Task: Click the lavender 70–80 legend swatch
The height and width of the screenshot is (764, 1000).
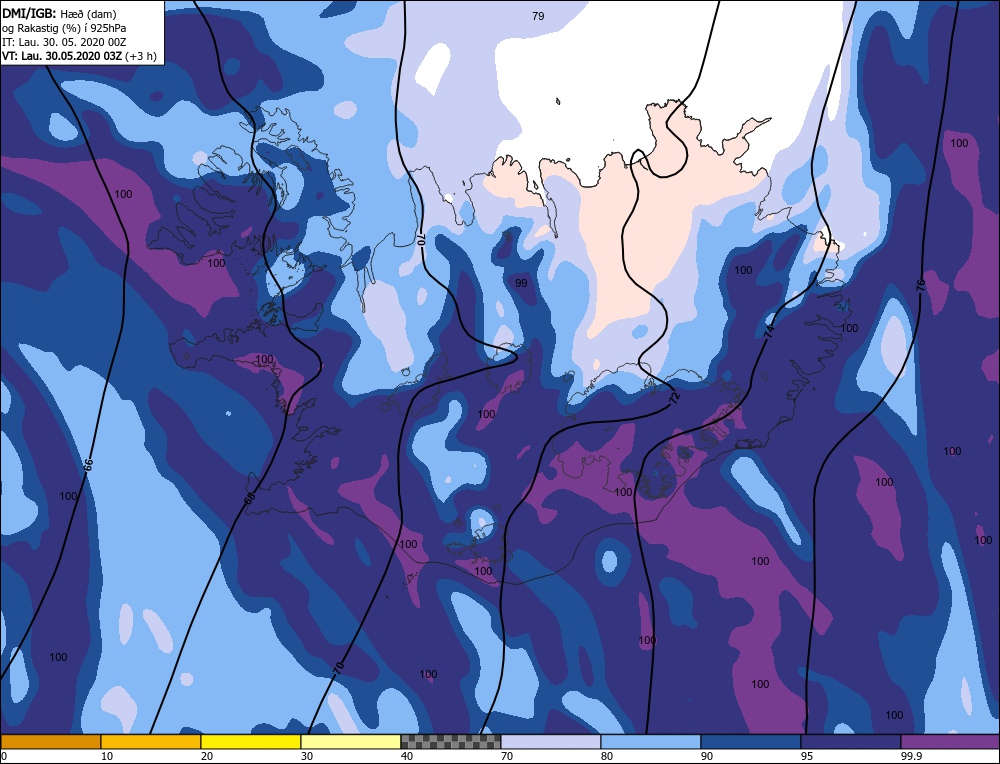Action: [551, 742]
